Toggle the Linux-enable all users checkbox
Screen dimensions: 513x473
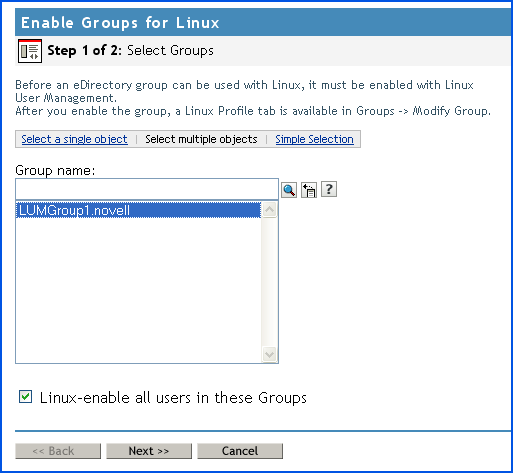26,397
